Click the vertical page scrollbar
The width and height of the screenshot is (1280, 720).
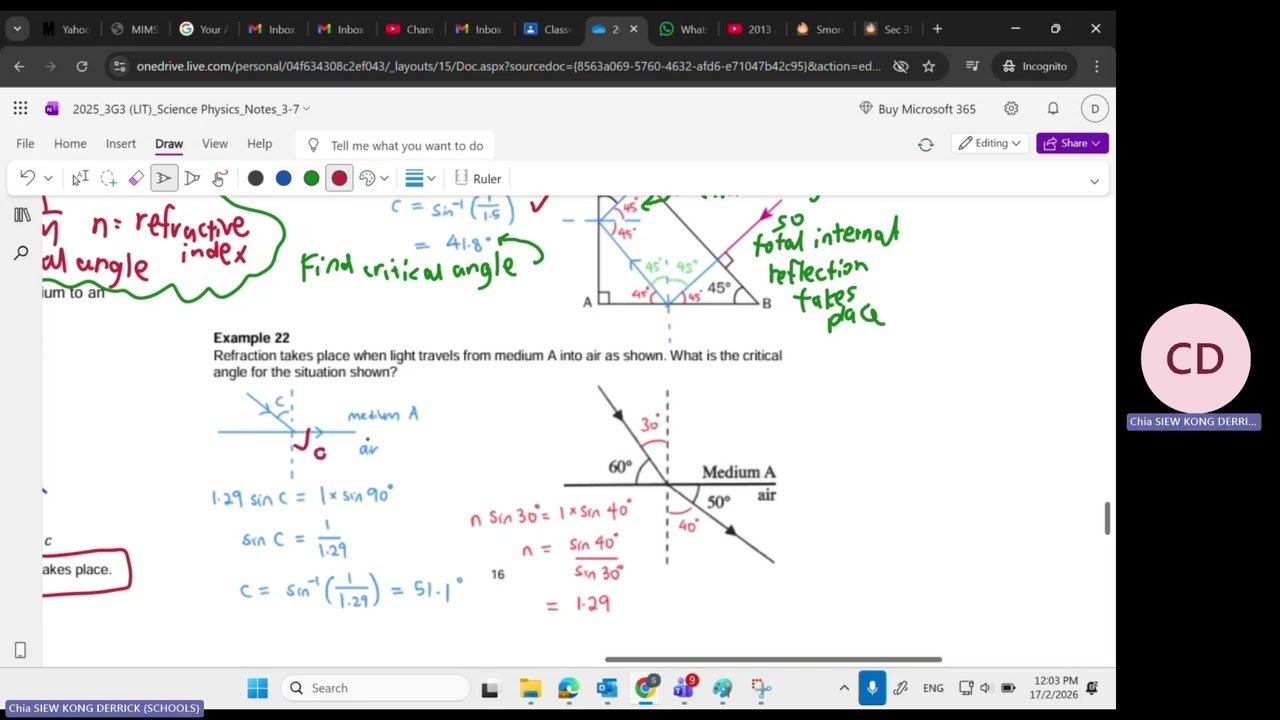(x=1107, y=518)
